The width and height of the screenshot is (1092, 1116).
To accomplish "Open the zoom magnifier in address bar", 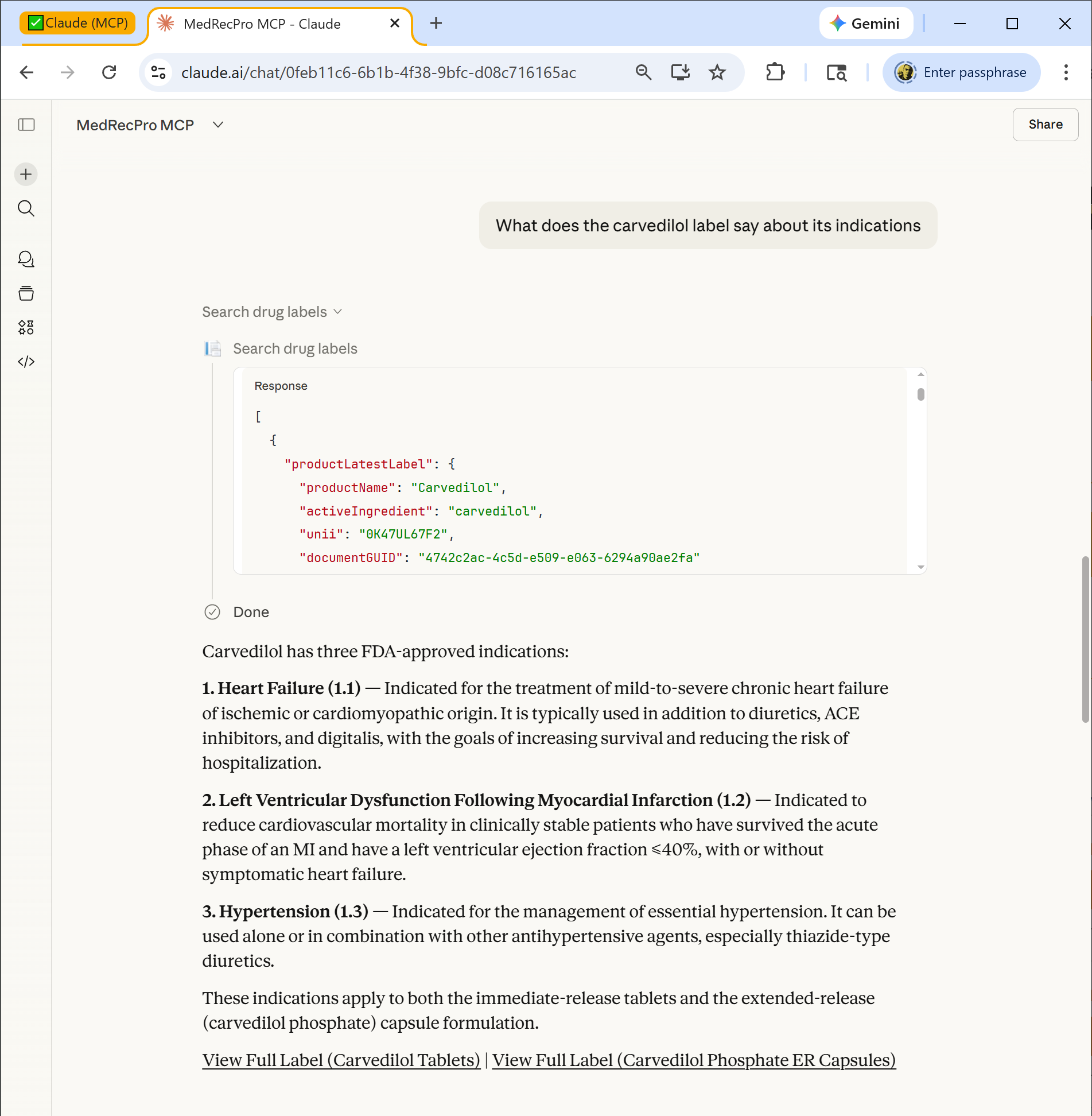I will 643,72.
